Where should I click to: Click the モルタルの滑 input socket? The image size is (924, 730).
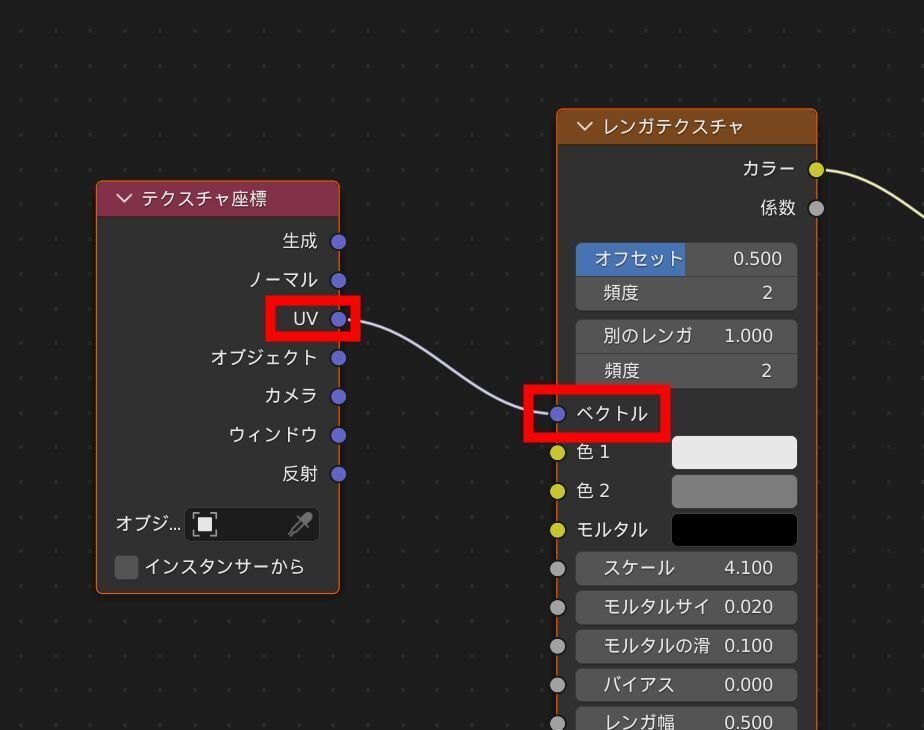[557, 646]
